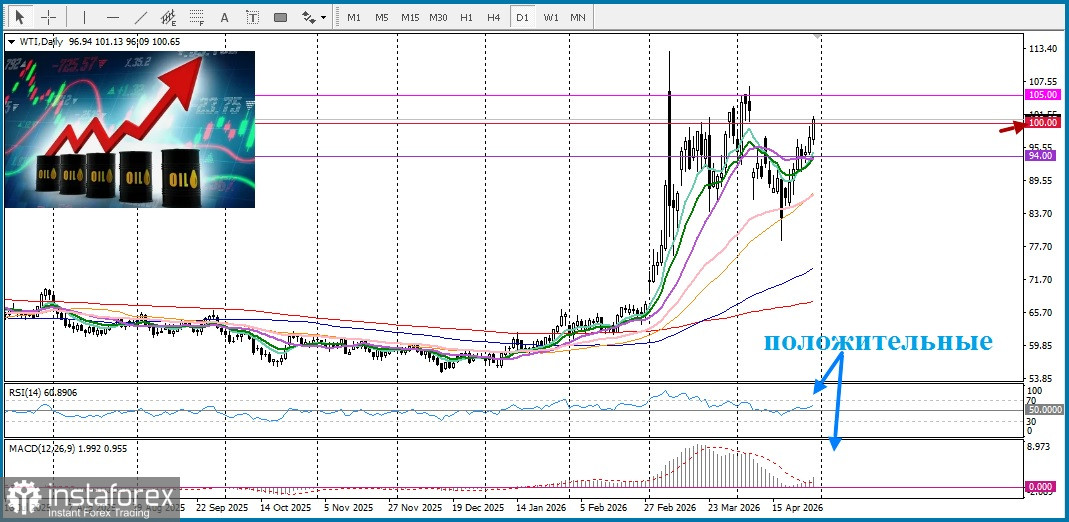
Task: Select the horizontal line tool
Action: click(112, 17)
